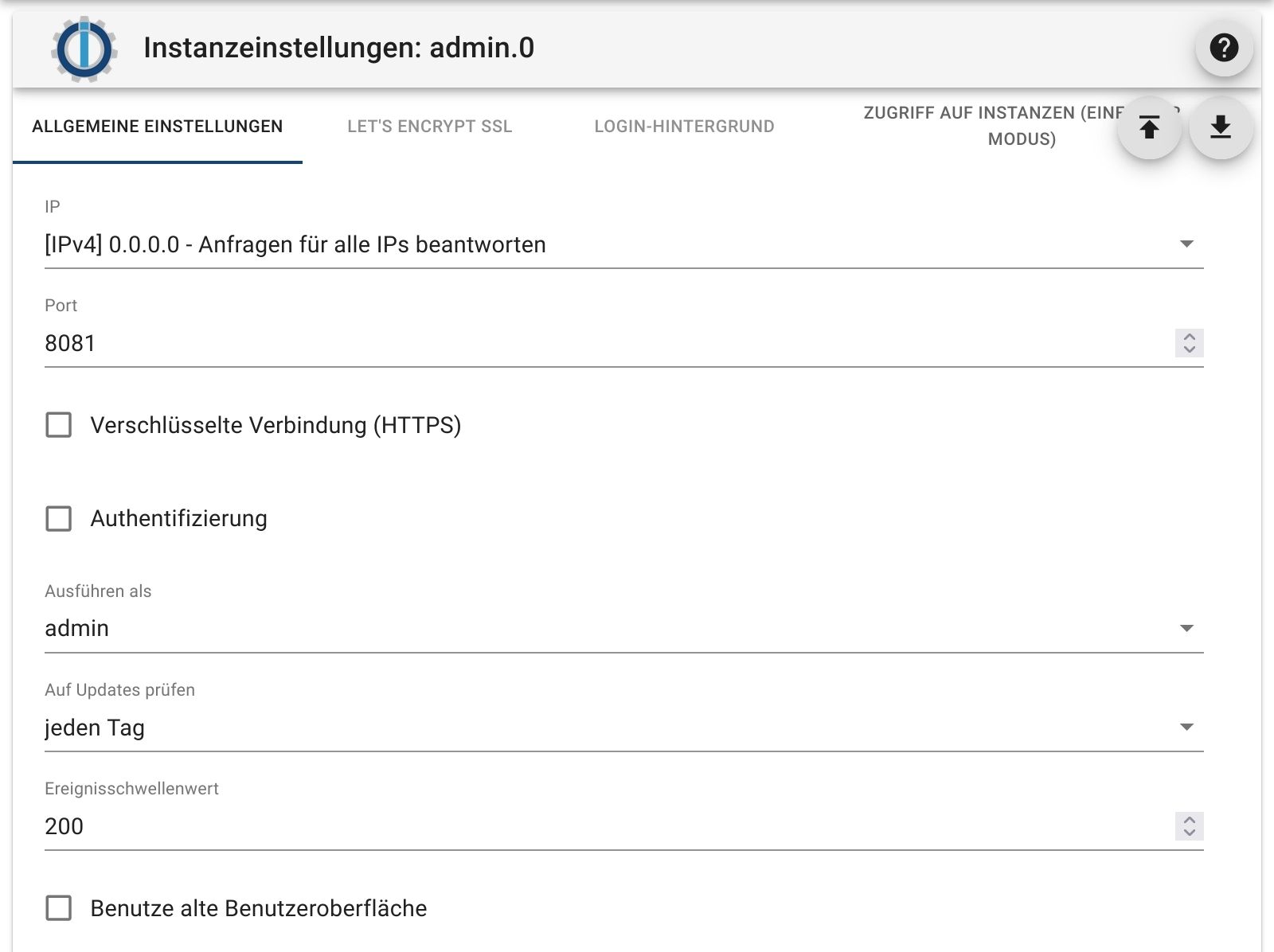Open the Login-Hintergrund tab
1274x952 pixels.
pyautogui.click(x=684, y=127)
